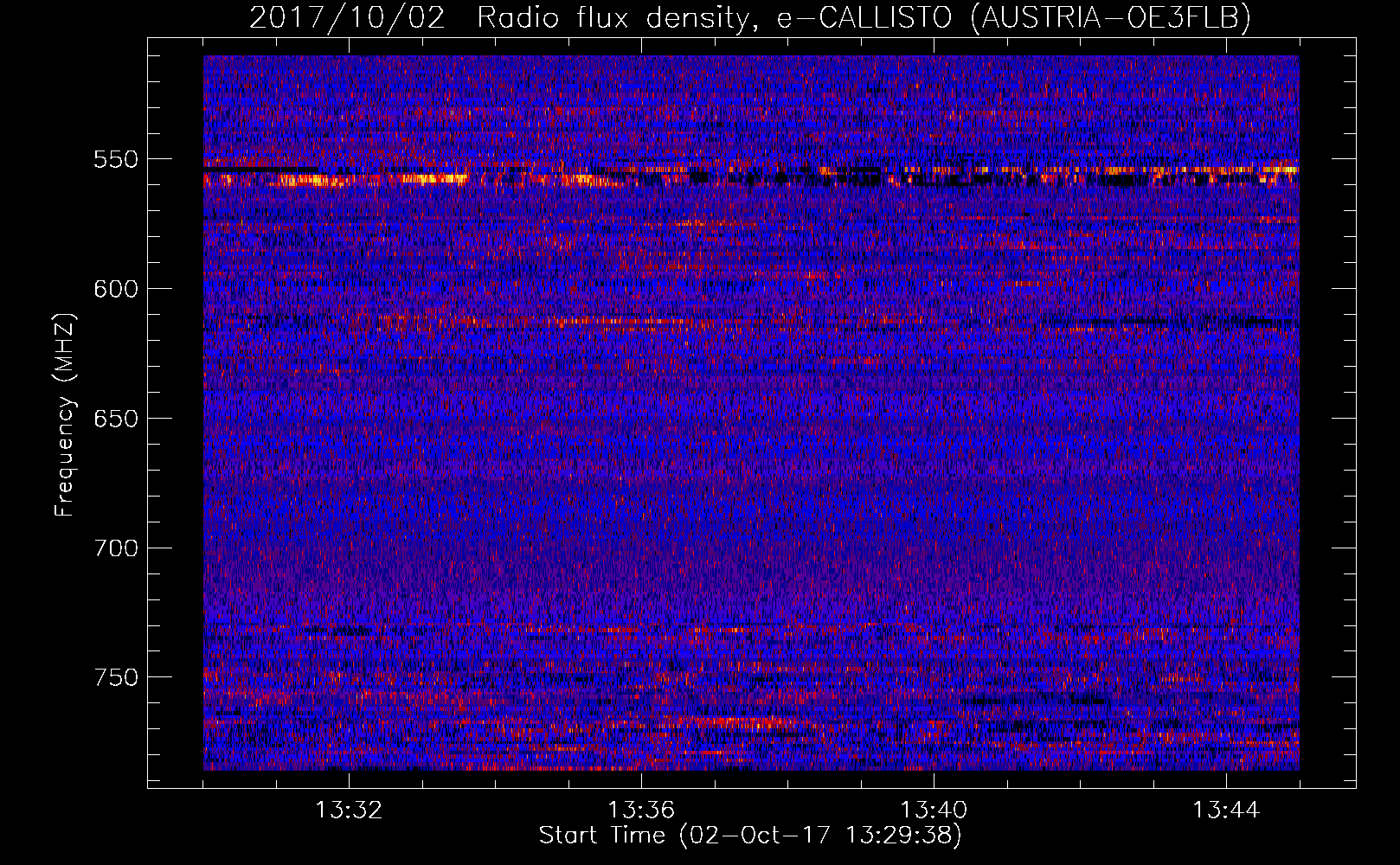Click the 13:44 time tick label

[1226, 811]
